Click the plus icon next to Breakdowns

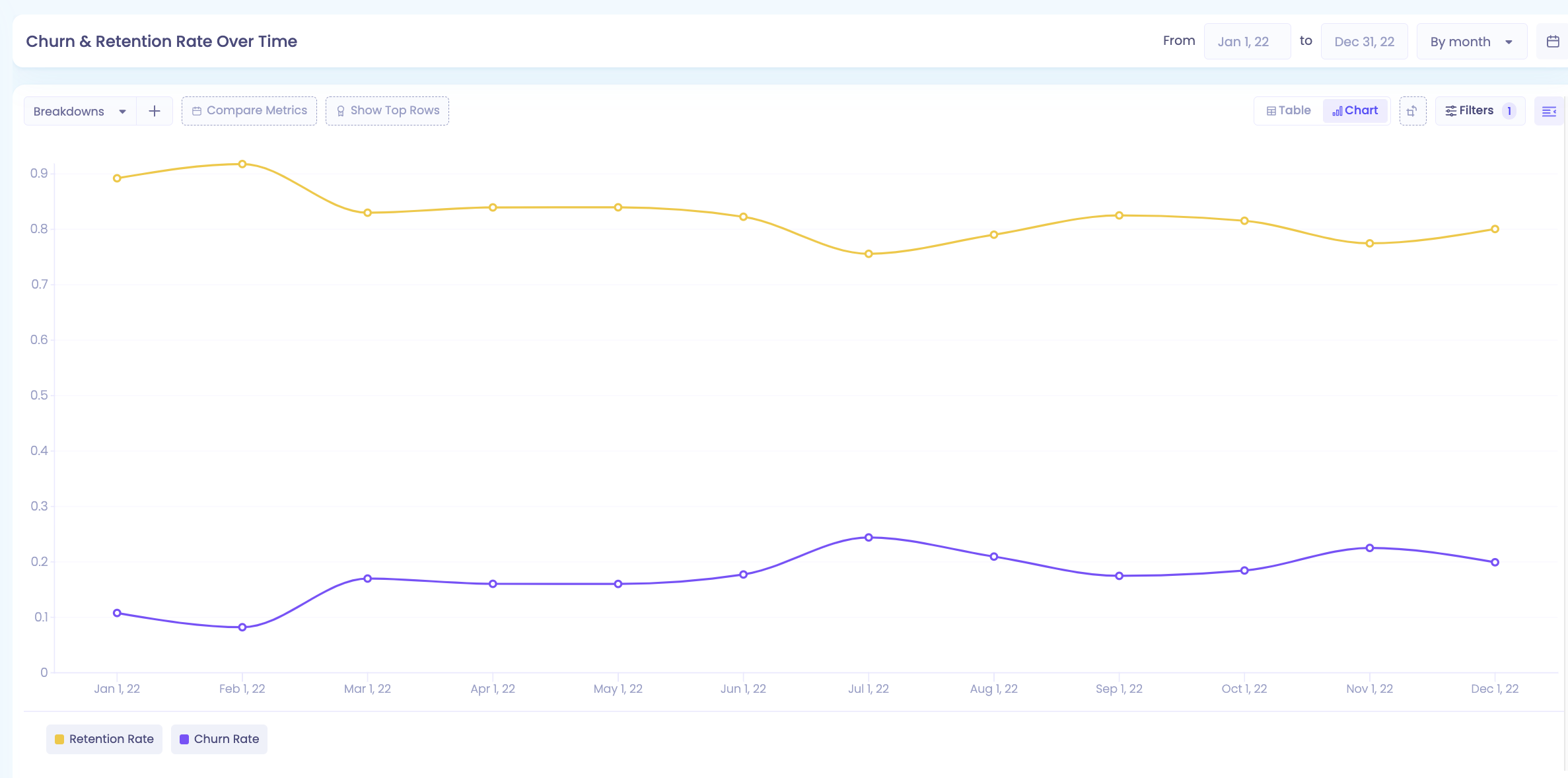tap(155, 111)
